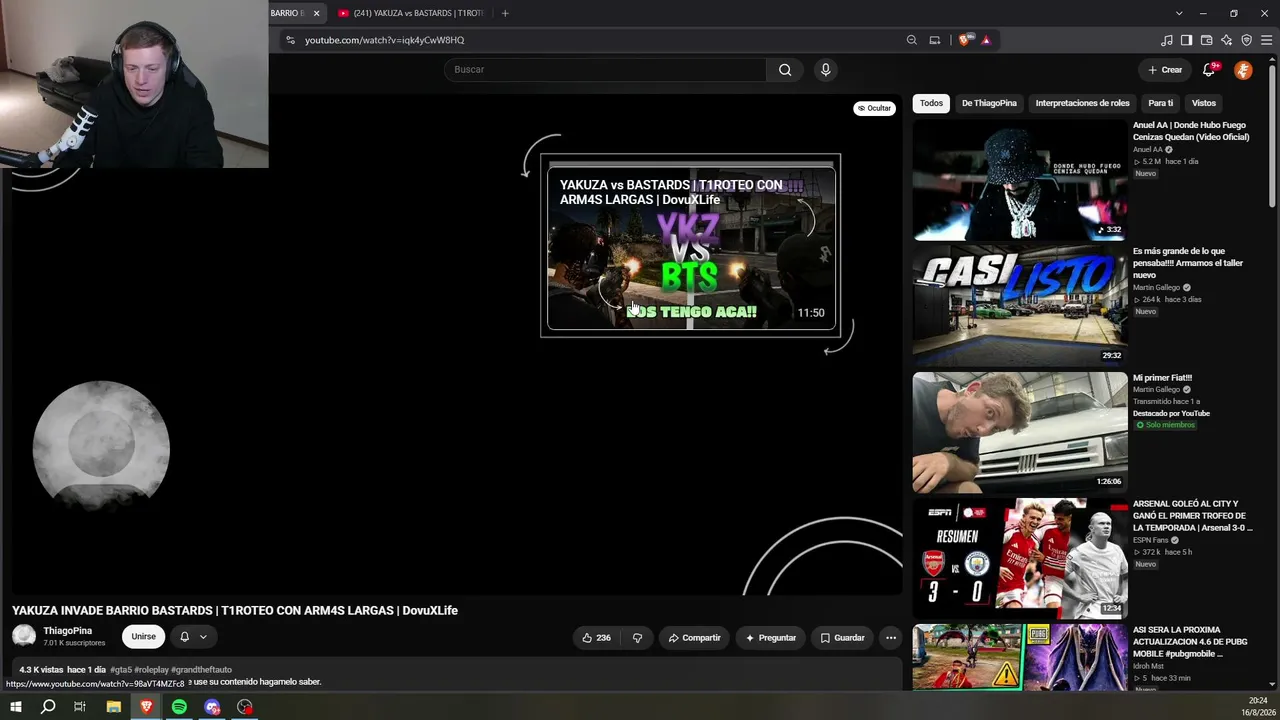The image size is (1280, 720).
Task: Open Brave Leo AI sparkle icon
Action: [1227, 40]
